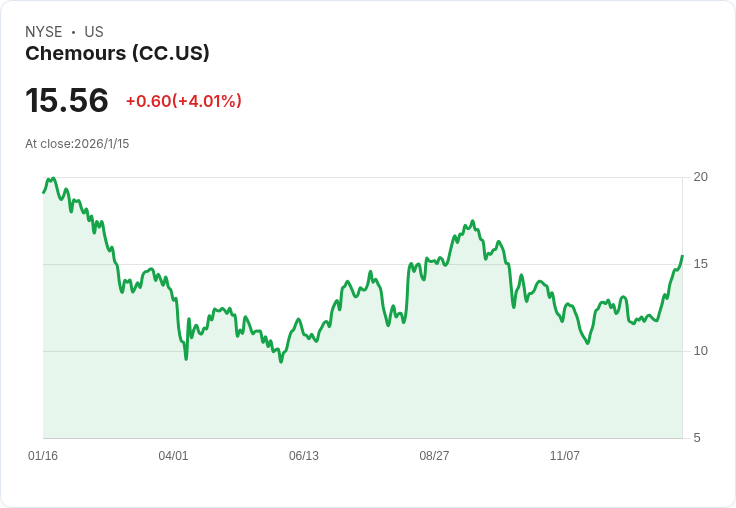Click the chart line's rightmost endpoint
The image size is (736, 508).
click(x=682, y=256)
